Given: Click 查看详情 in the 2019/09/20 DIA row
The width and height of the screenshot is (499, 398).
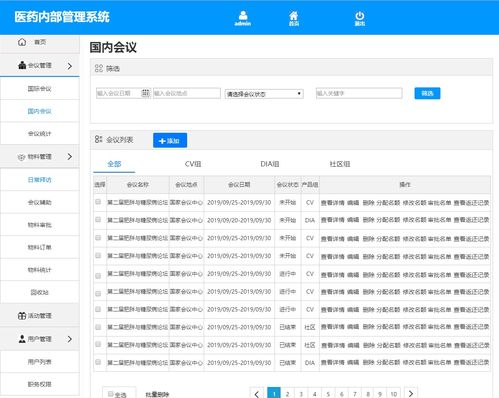Looking at the screenshot, I should (x=332, y=220).
